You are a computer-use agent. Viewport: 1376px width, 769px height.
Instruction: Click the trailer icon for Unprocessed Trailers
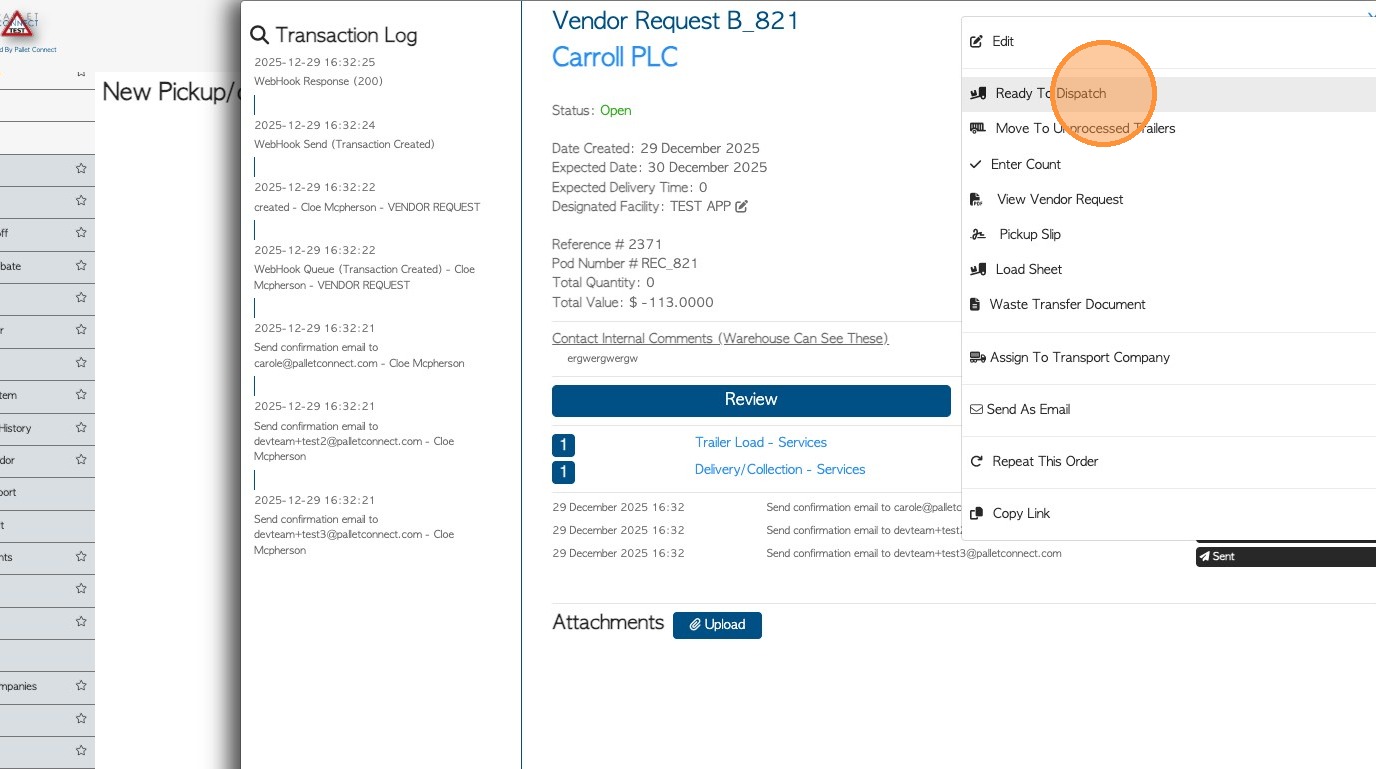coord(978,129)
